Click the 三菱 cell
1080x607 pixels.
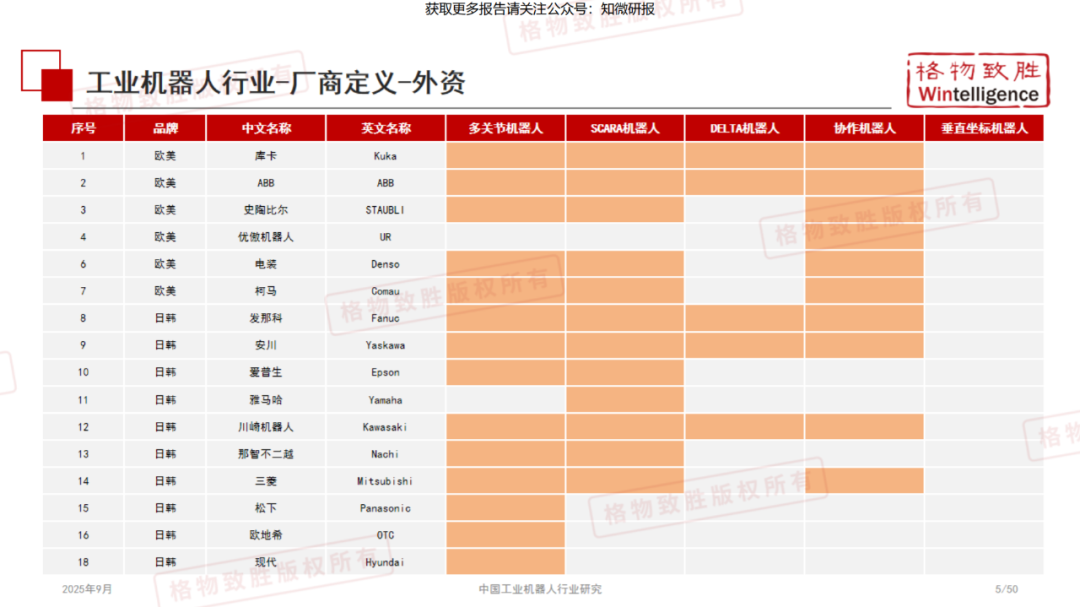[266, 481]
